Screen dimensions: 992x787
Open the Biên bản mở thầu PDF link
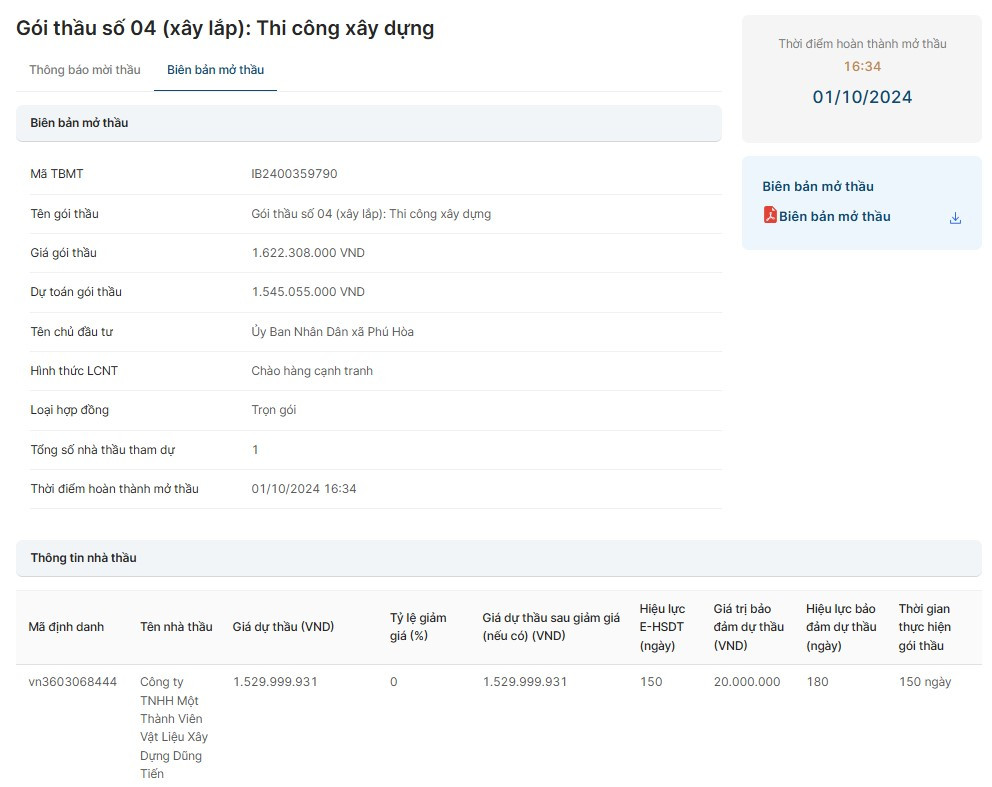[x=834, y=217]
